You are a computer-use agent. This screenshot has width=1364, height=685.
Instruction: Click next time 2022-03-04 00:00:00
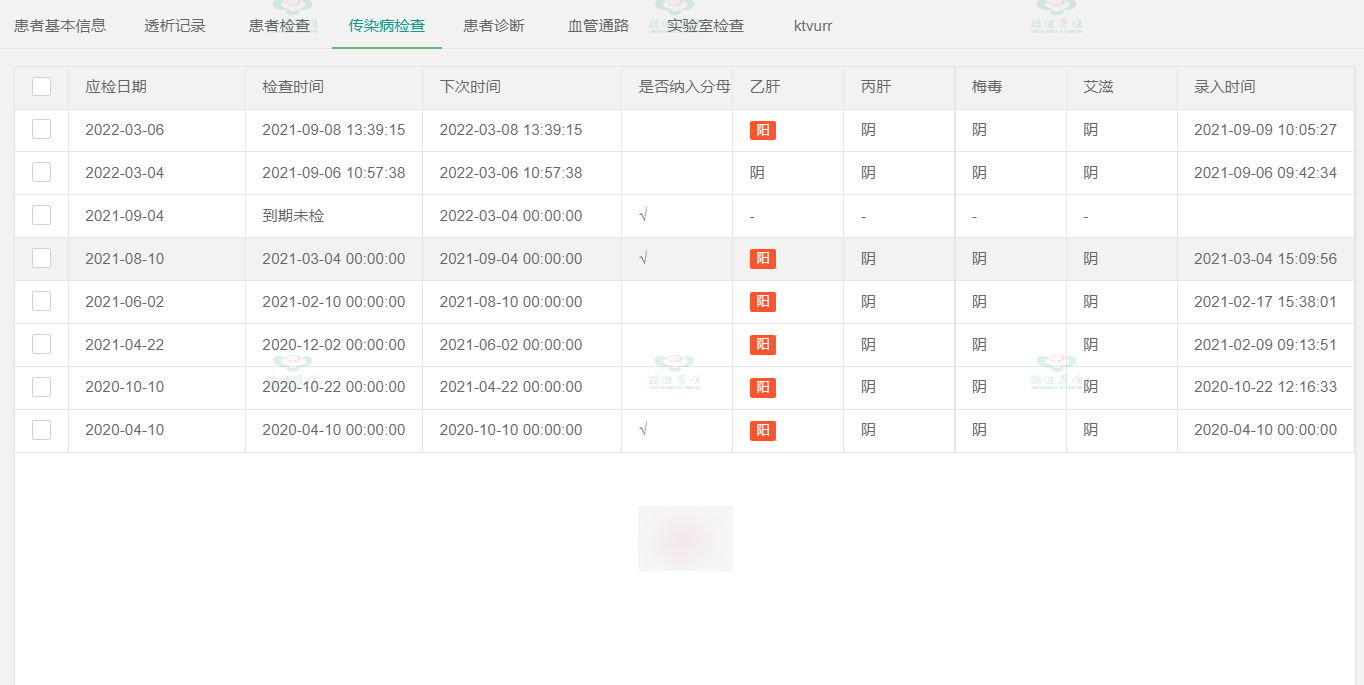click(511, 216)
